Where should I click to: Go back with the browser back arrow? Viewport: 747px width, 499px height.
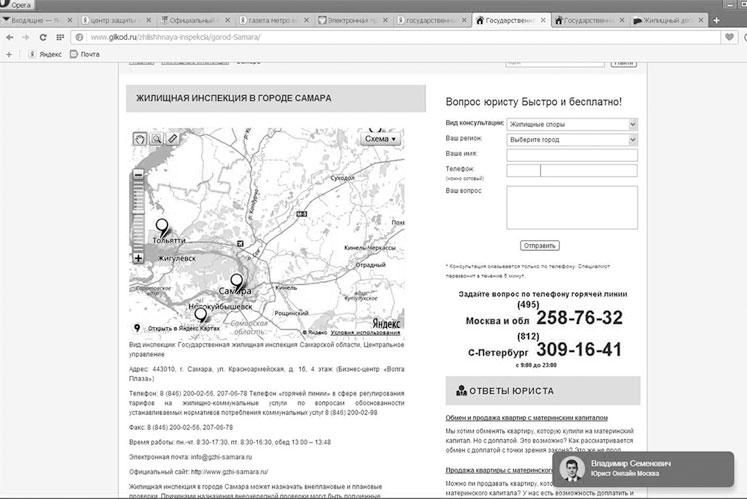point(10,37)
